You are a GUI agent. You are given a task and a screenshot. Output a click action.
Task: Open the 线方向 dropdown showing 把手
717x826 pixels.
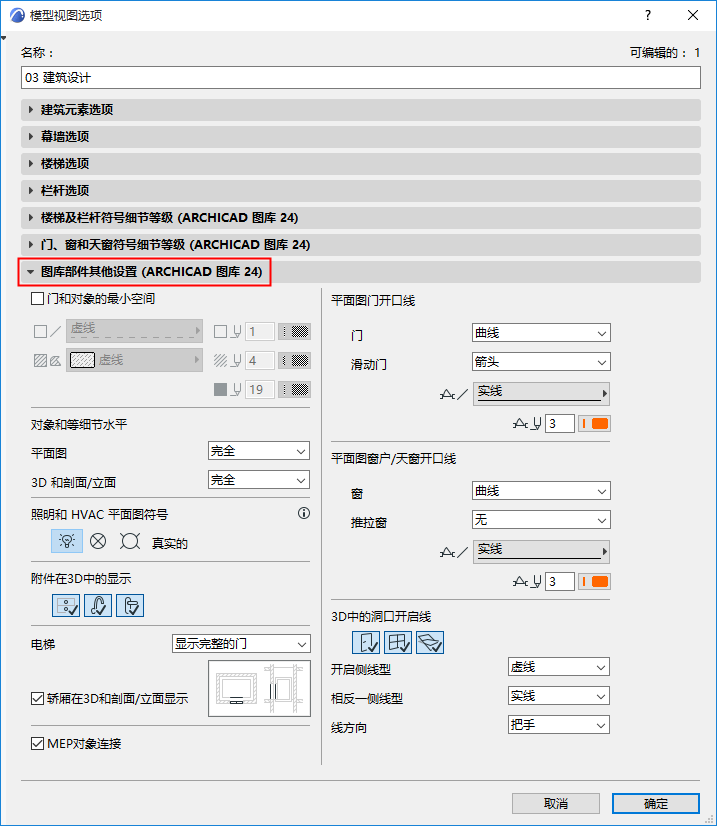tap(559, 725)
